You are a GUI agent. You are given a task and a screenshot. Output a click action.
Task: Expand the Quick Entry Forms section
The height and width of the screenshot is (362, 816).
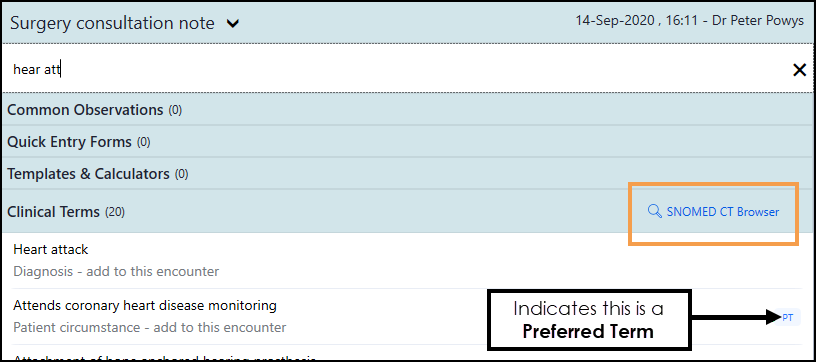point(408,141)
